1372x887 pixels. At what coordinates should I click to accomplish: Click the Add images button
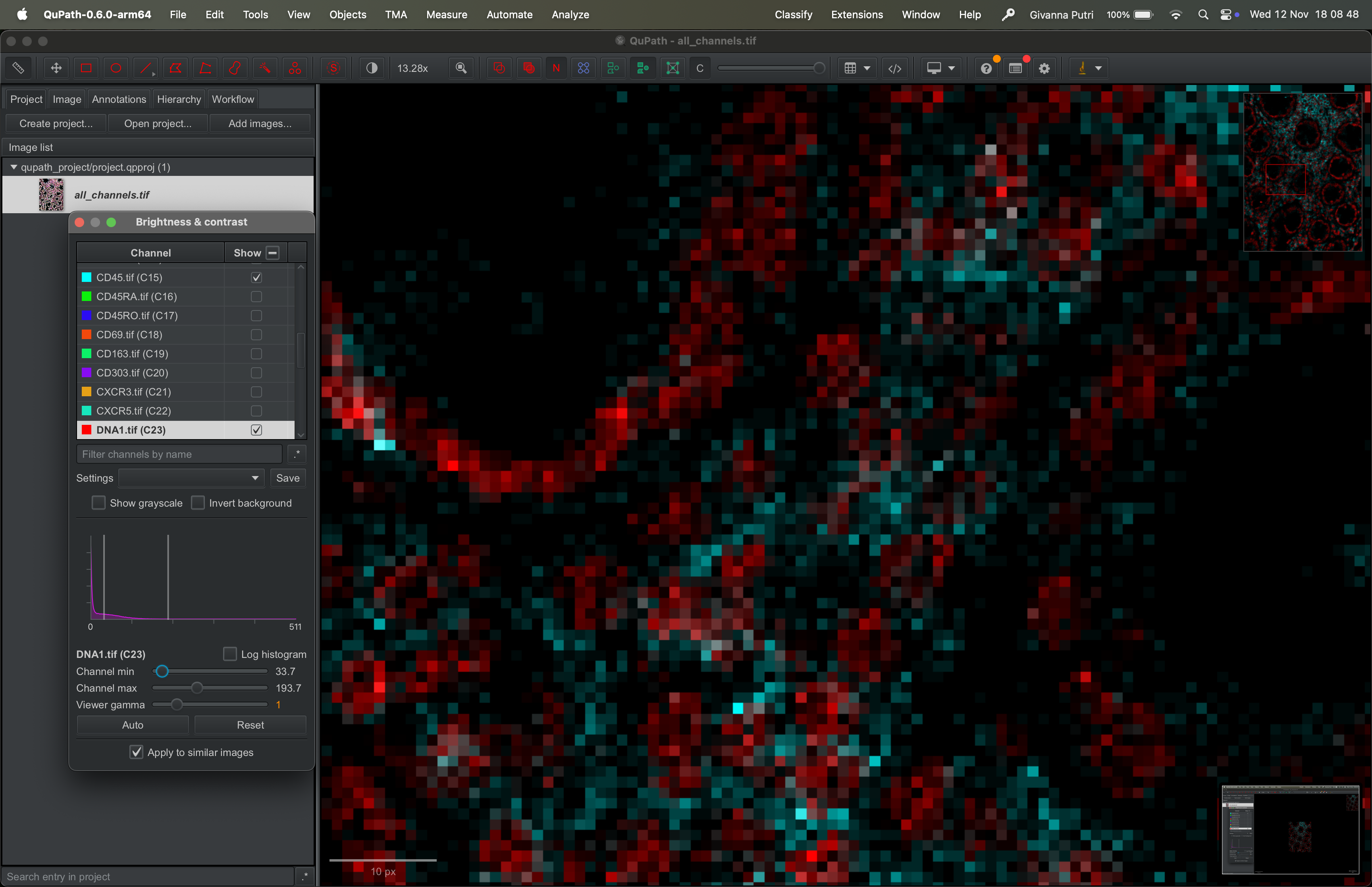pyautogui.click(x=260, y=123)
